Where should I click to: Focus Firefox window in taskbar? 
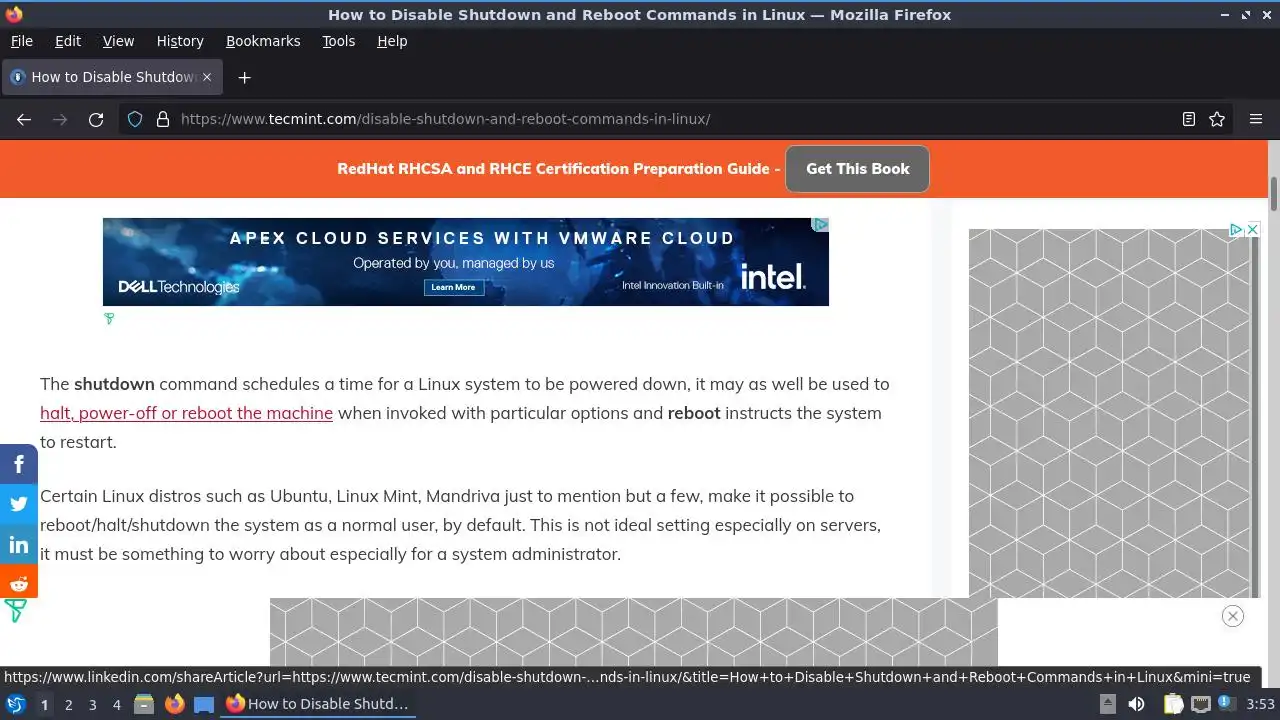pyautogui.click(x=318, y=704)
